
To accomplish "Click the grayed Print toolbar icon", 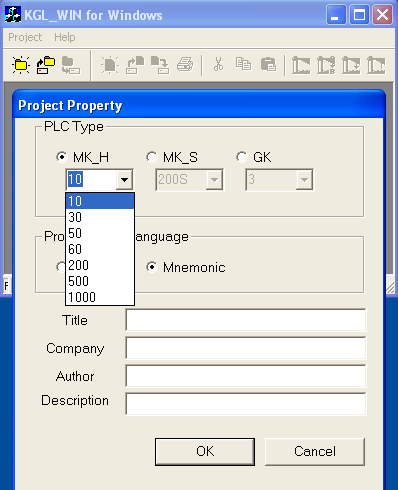I will pos(185,65).
